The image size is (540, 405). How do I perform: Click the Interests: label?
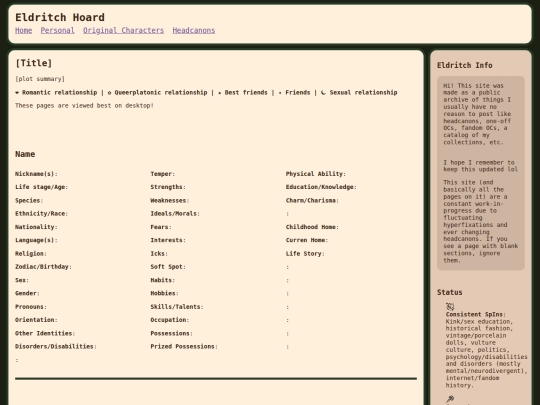point(168,240)
